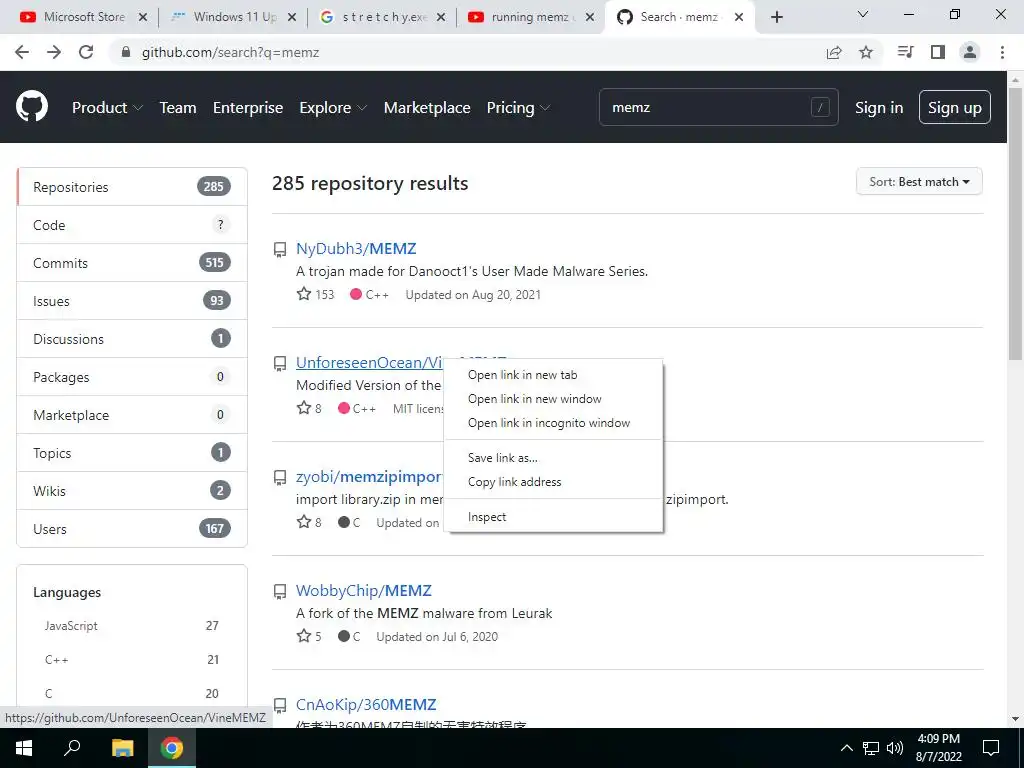Click Chrome icon in the taskbar
The width and height of the screenshot is (1024, 768).
(x=172, y=748)
